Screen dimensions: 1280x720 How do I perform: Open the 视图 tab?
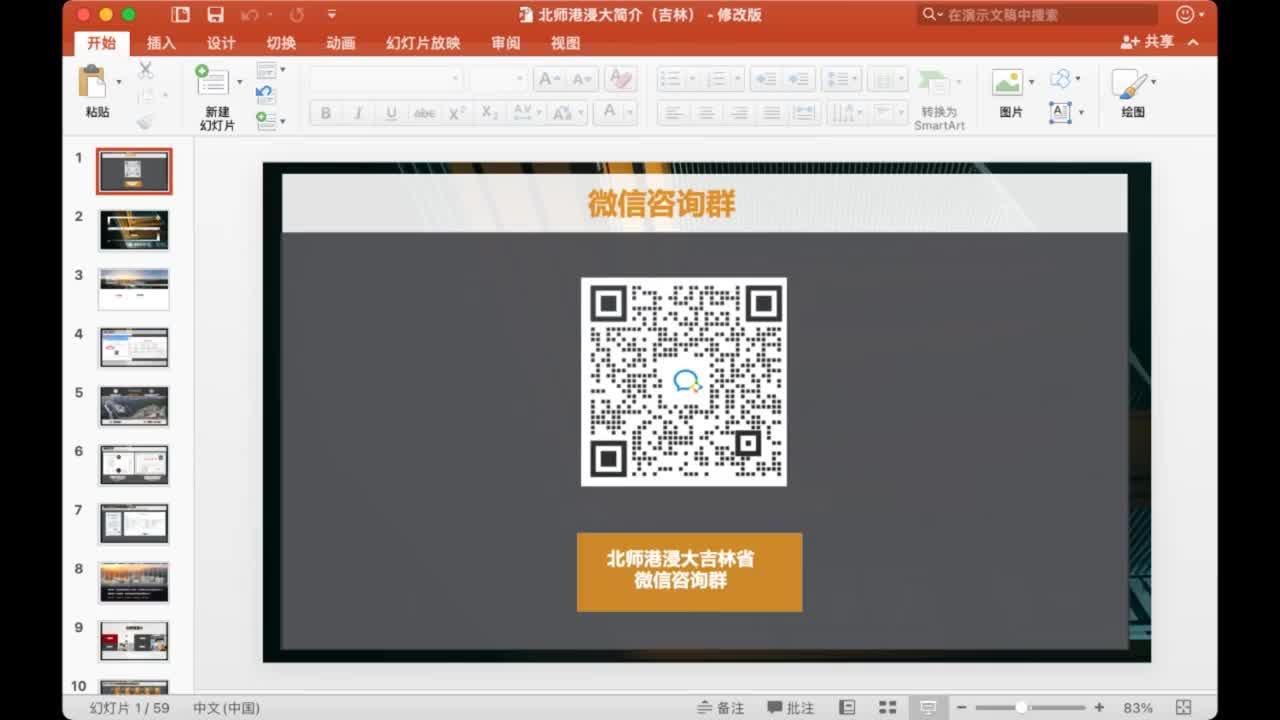point(565,43)
